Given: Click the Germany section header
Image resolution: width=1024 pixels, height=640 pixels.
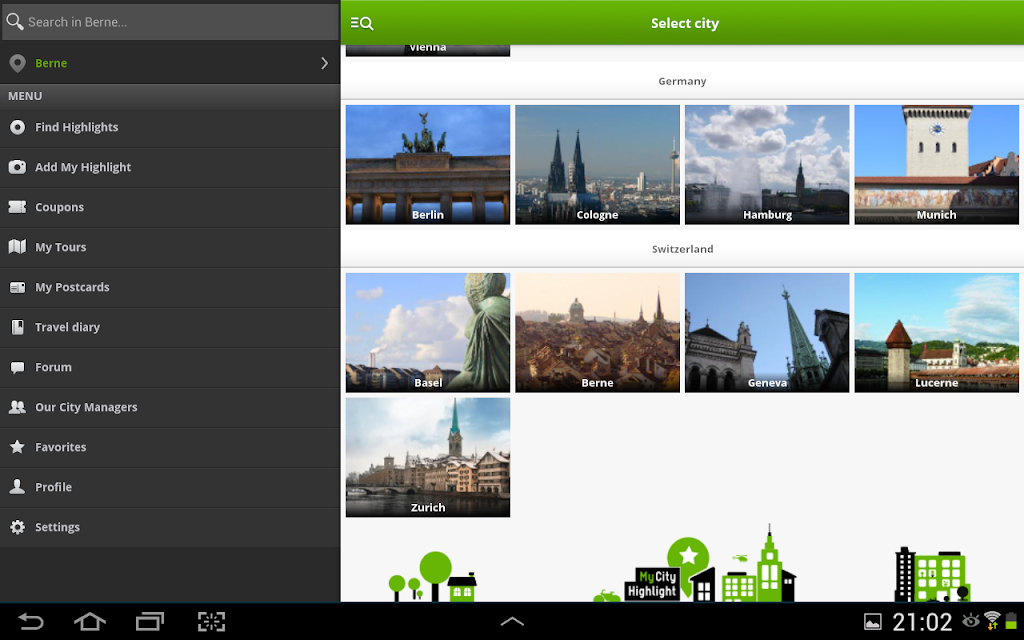Looking at the screenshot, I should tap(682, 81).
